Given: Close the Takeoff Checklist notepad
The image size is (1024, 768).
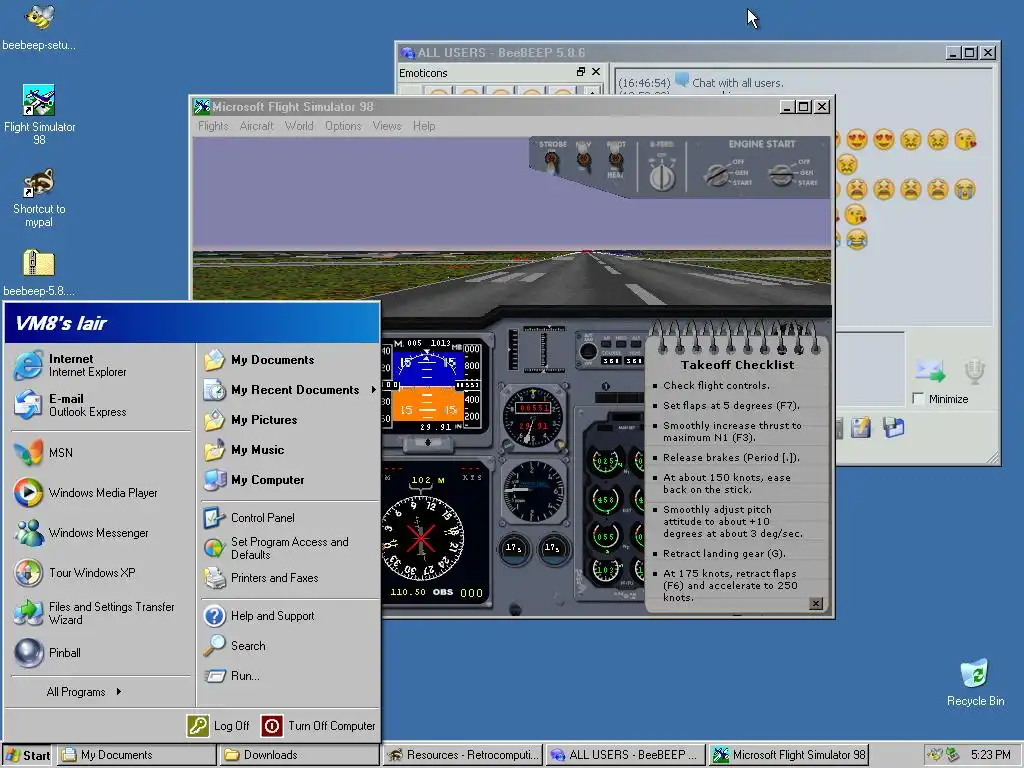Looking at the screenshot, I should coord(816,603).
